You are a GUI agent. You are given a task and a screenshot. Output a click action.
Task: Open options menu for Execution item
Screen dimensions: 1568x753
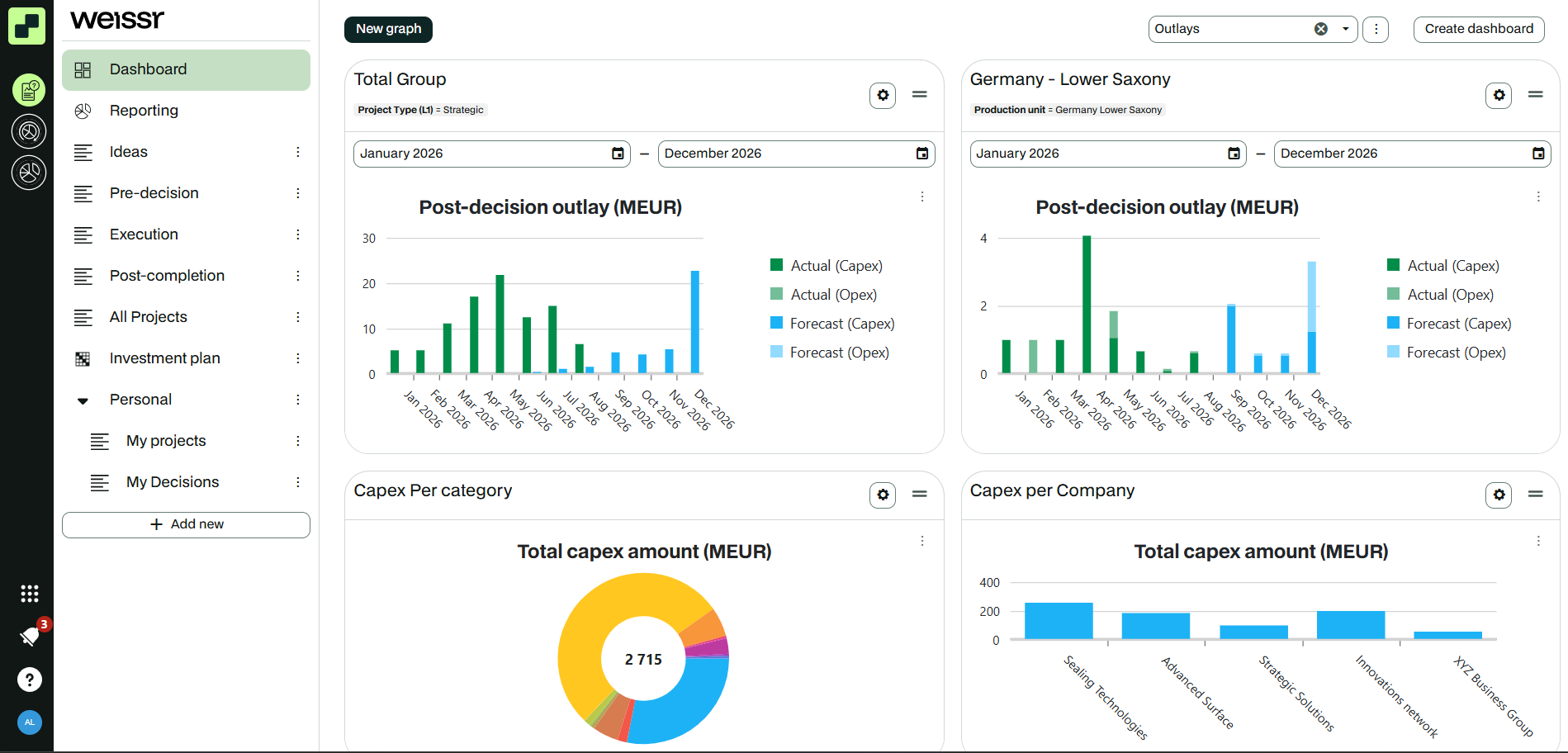tap(298, 234)
